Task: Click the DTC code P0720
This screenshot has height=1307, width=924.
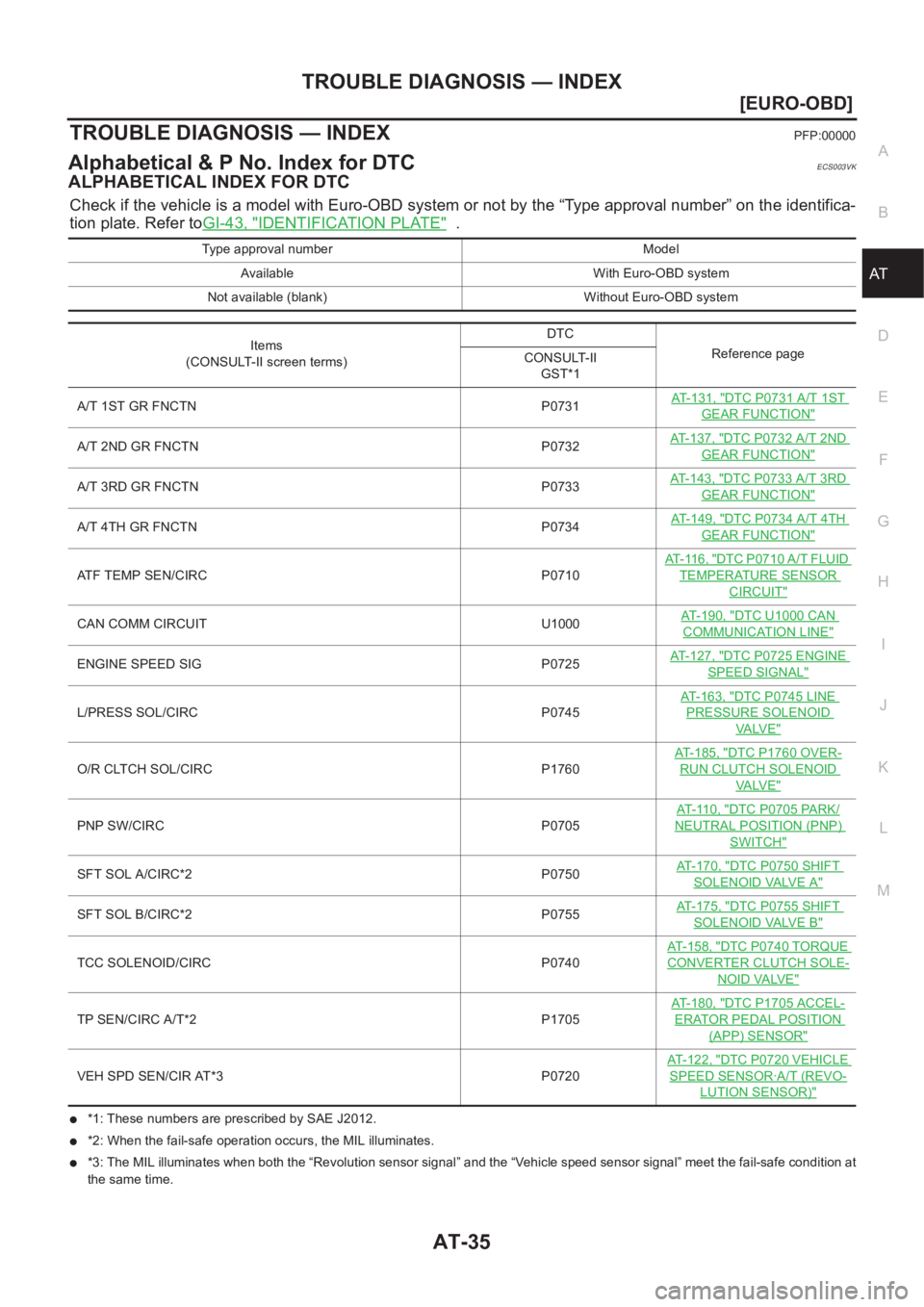Action: [560, 1077]
